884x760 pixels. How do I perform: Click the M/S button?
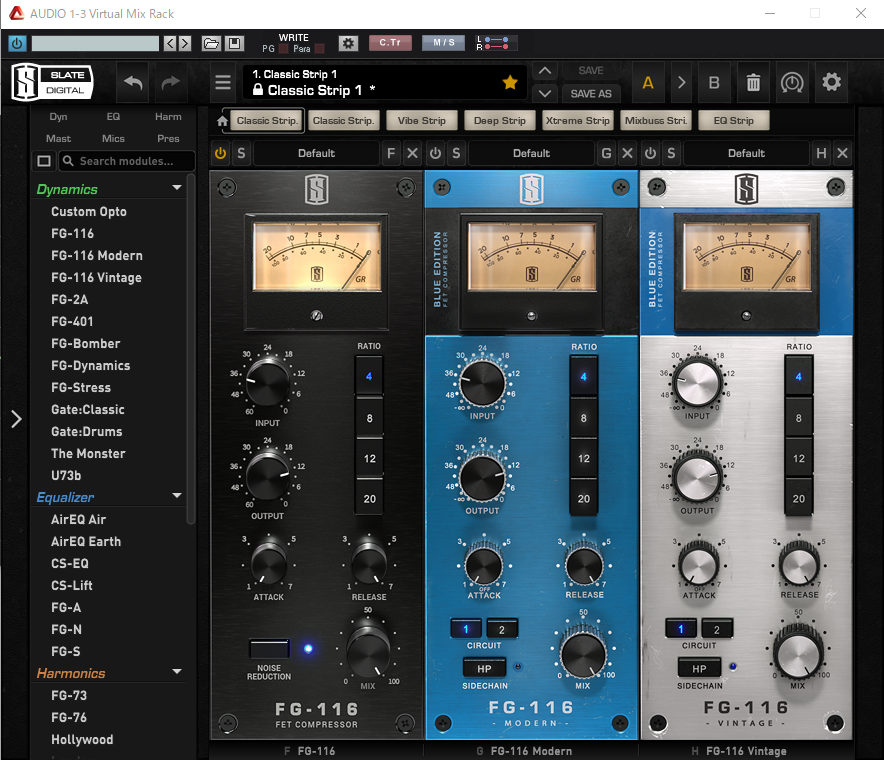pos(444,43)
